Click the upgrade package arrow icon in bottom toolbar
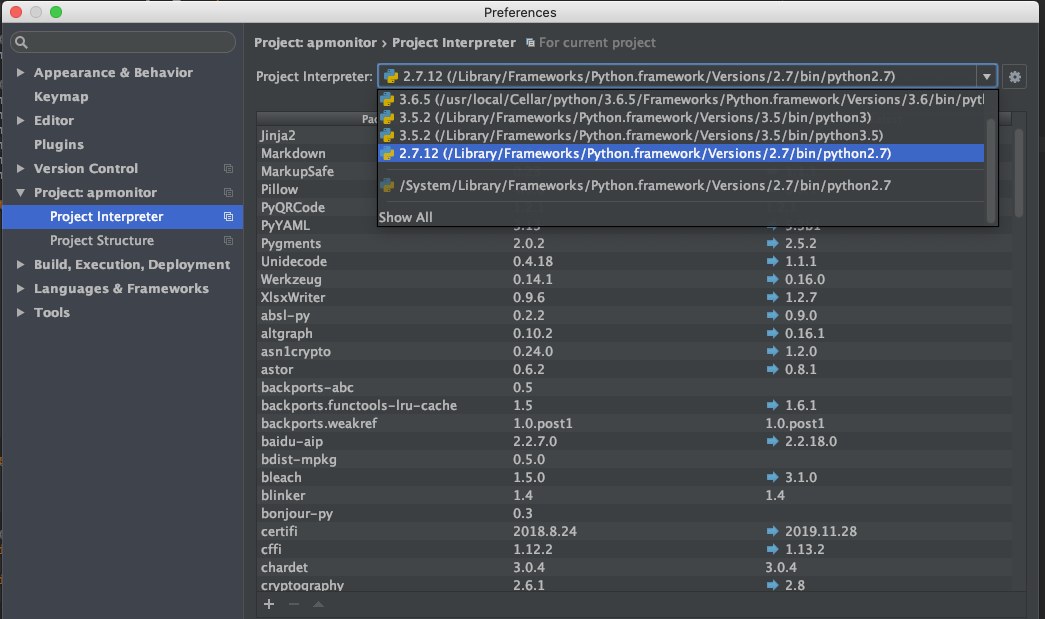Viewport: 1045px width, 619px height. (x=318, y=604)
